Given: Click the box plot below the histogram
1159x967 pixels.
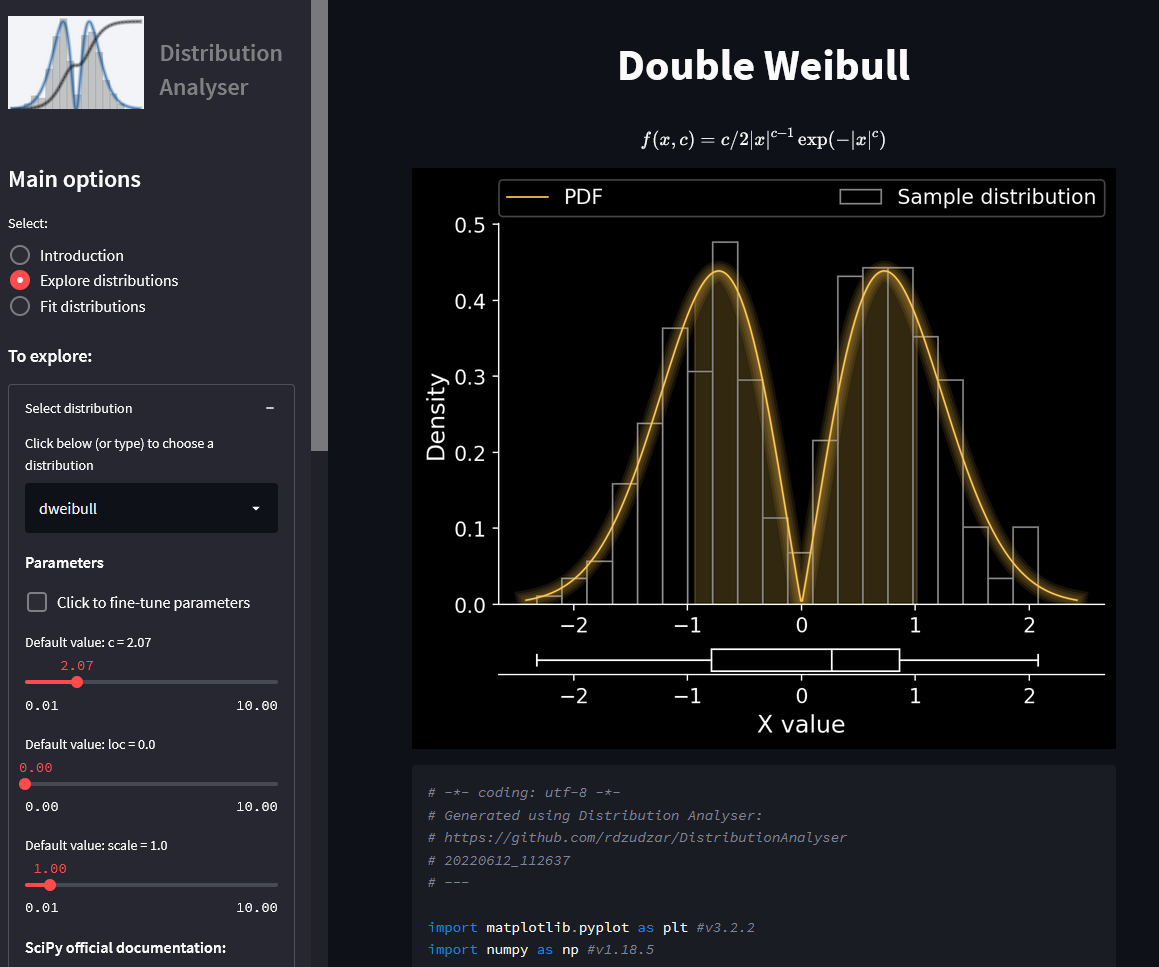Looking at the screenshot, I should (805, 660).
